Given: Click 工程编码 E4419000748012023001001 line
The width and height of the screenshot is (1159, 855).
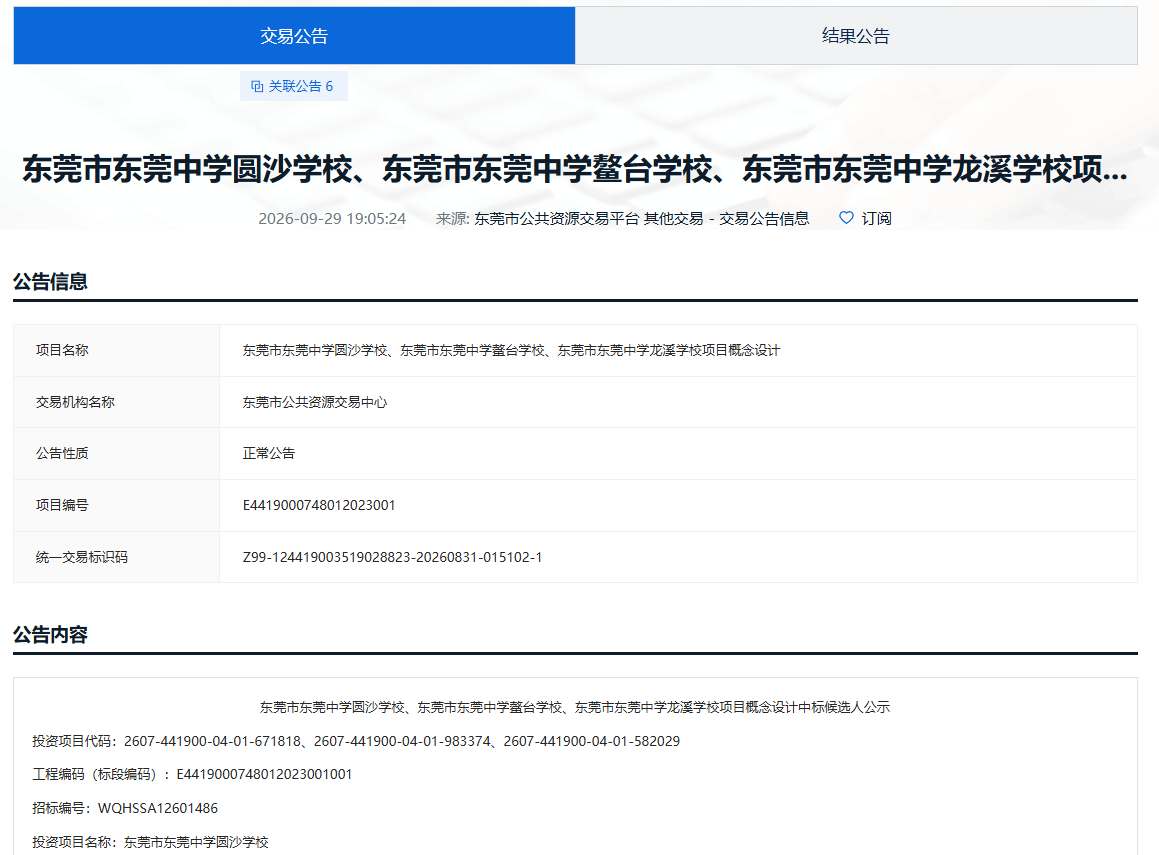Looking at the screenshot, I should [192, 774].
